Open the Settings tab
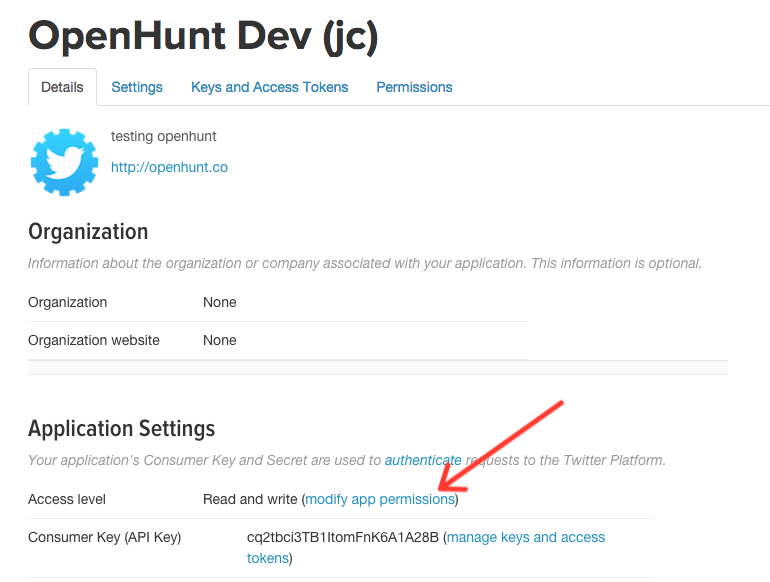The width and height of the screenshot is (770, 582). [137, 87]
